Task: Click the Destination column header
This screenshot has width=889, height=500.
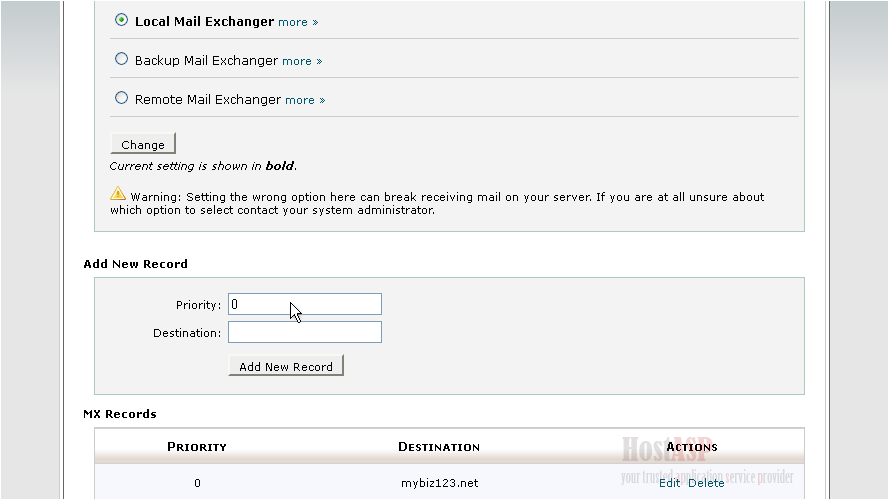Action: point(439,447)
